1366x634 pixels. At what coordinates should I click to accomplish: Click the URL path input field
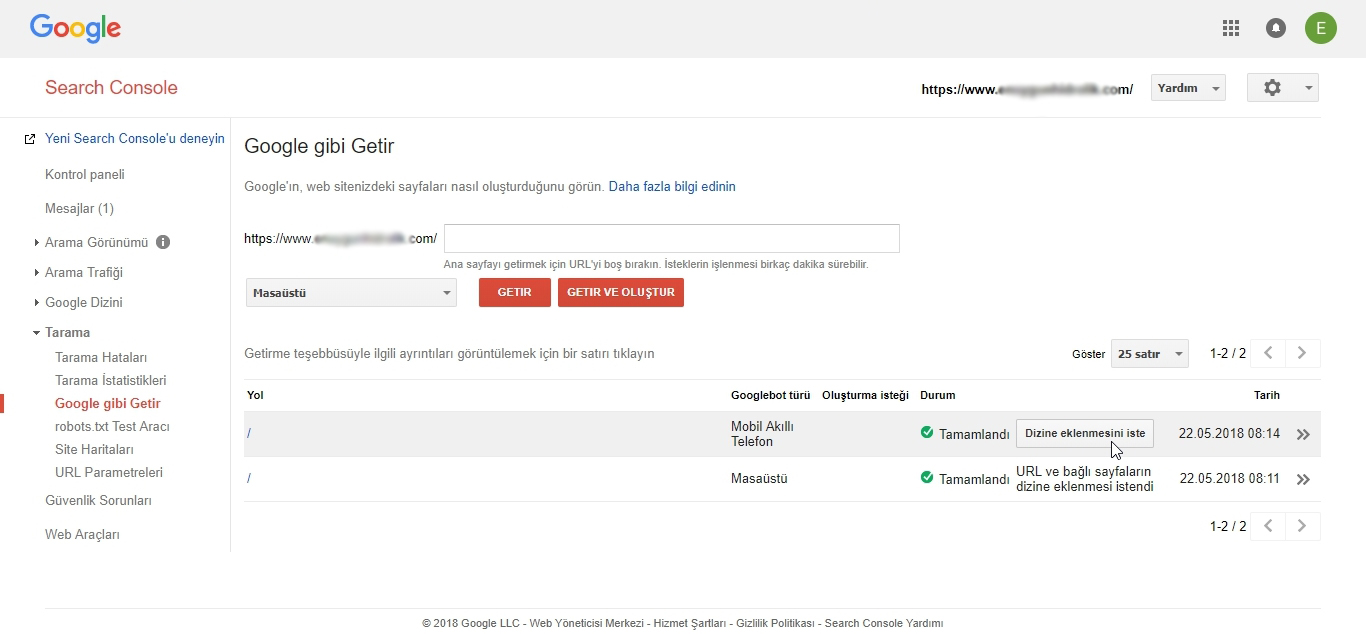tap(671, 239)
